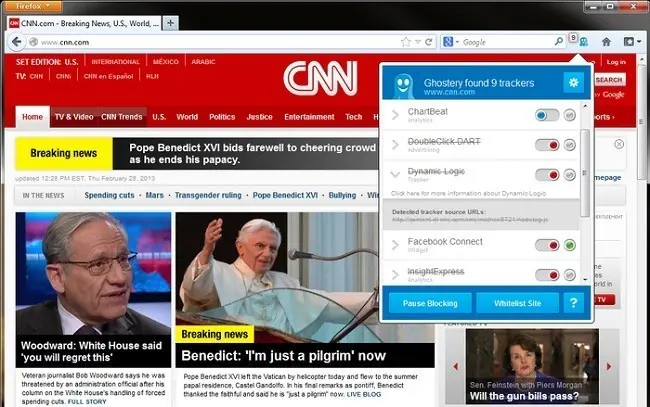Click Log in link
The height and width of the screenshot is (407, 650).
click(x=616, y=62)
